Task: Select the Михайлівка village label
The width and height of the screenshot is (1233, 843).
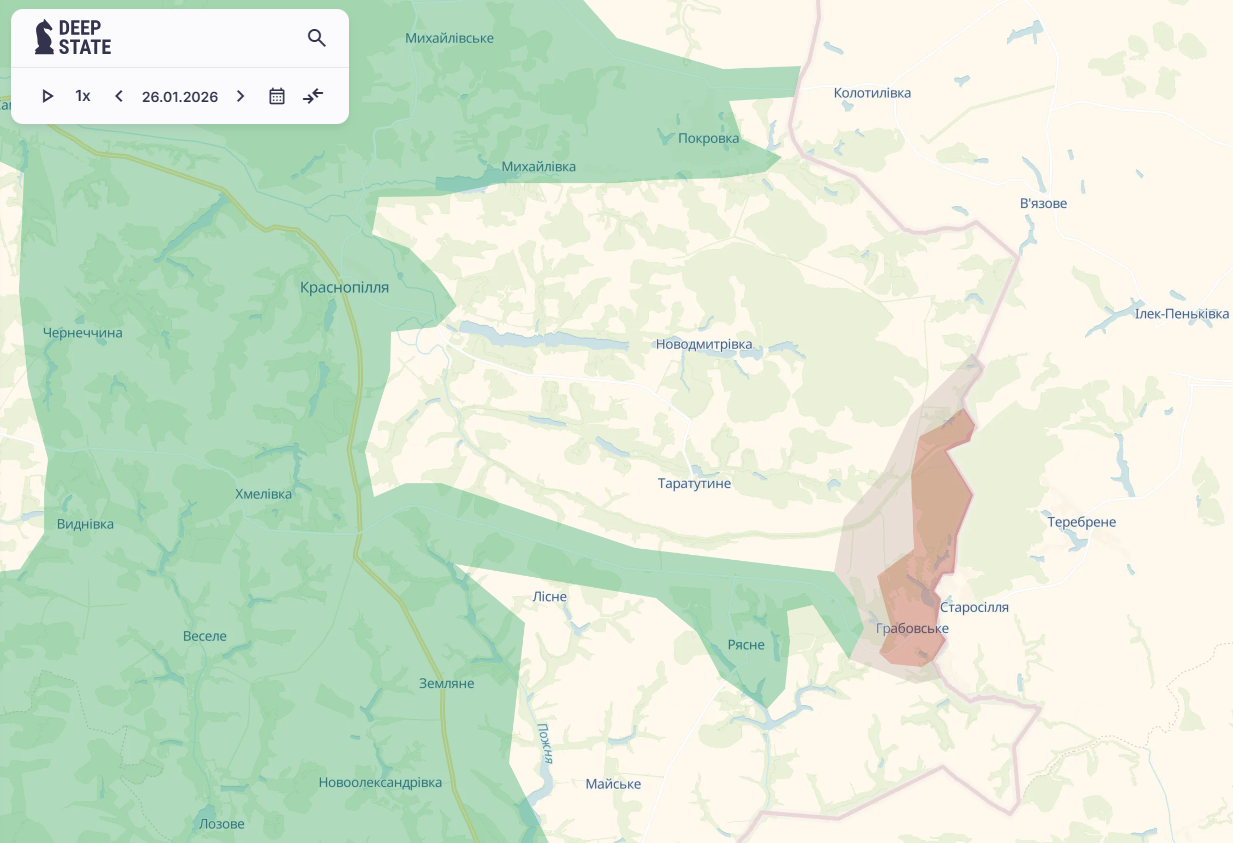Action: point(538,166)
